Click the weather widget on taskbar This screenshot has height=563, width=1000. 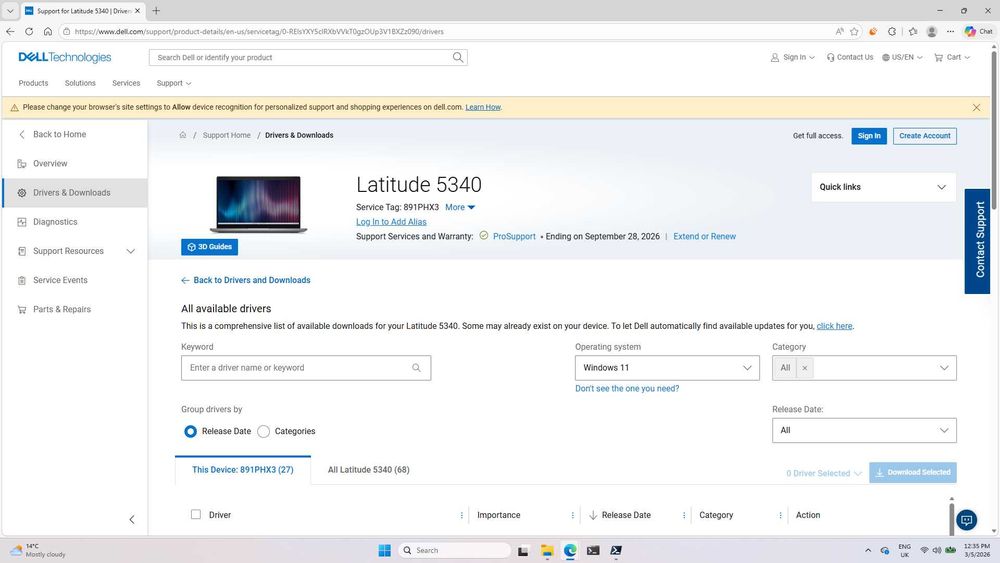[38, 550]
